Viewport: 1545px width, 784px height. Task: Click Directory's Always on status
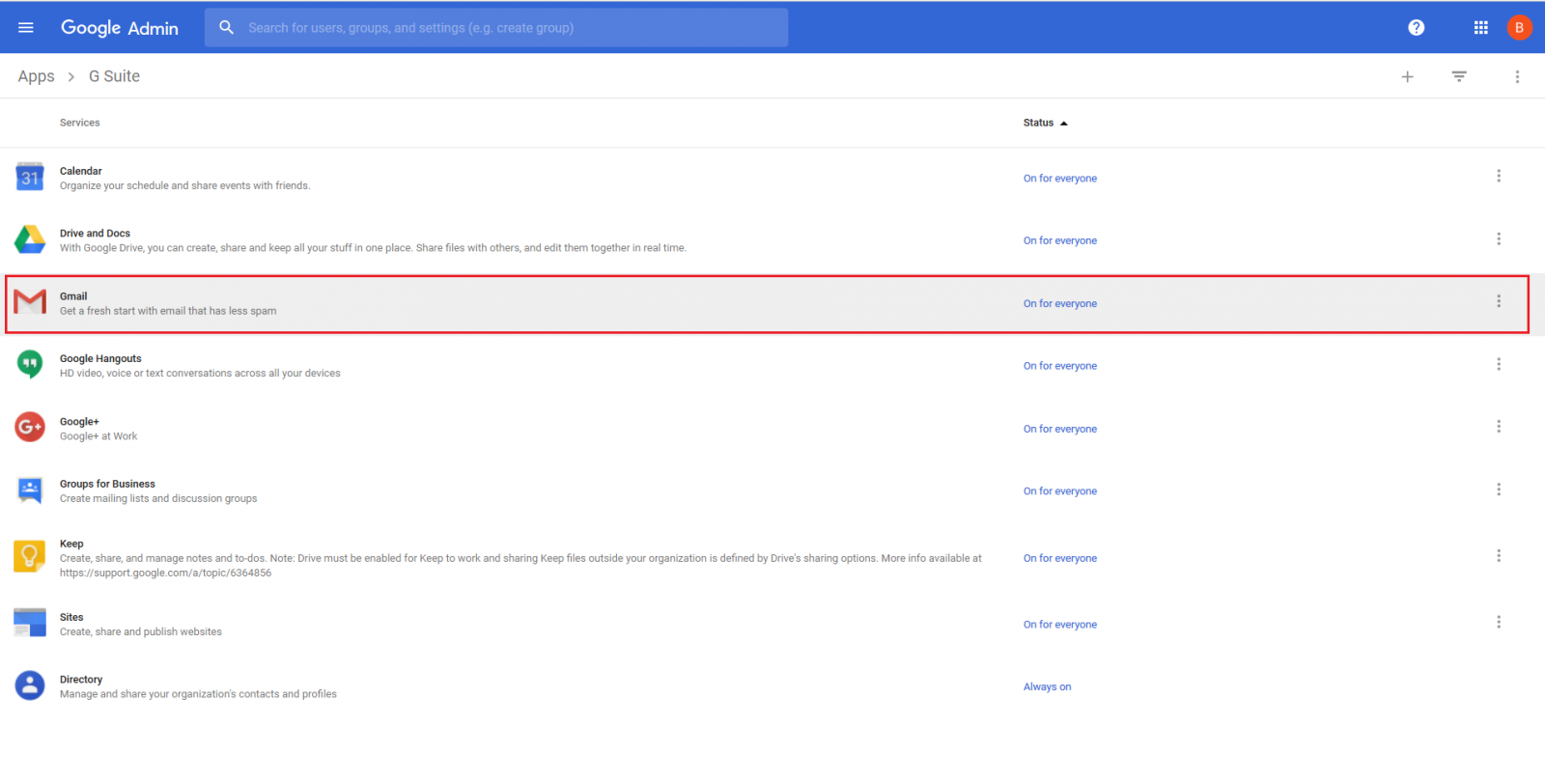(x=1048, y=687)
